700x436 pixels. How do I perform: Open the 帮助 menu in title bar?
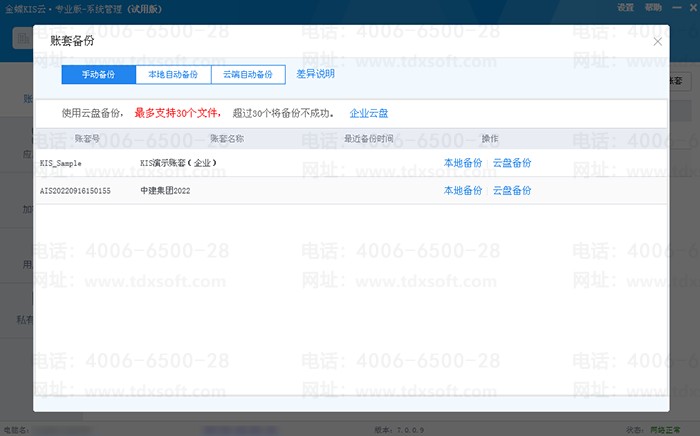(653, 7)
